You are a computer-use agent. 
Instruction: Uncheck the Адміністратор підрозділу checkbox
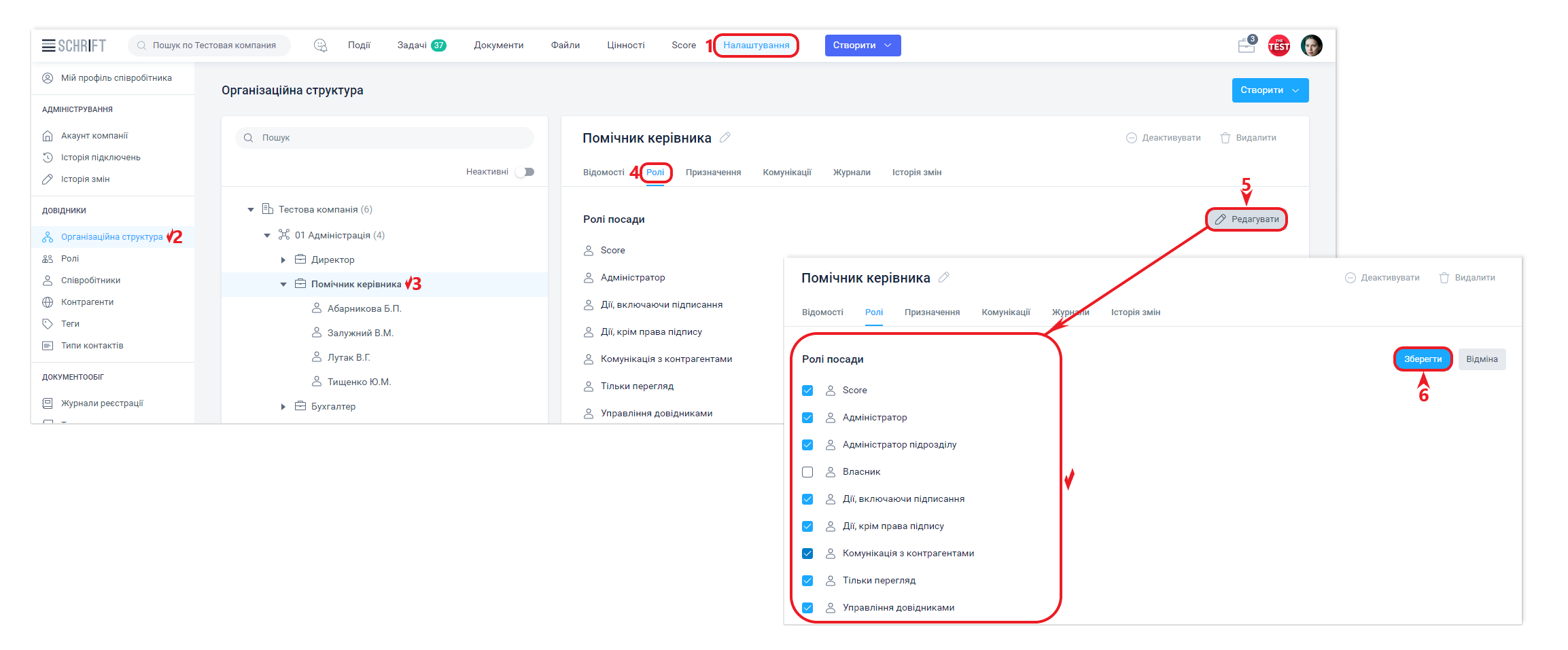(807, 445)
